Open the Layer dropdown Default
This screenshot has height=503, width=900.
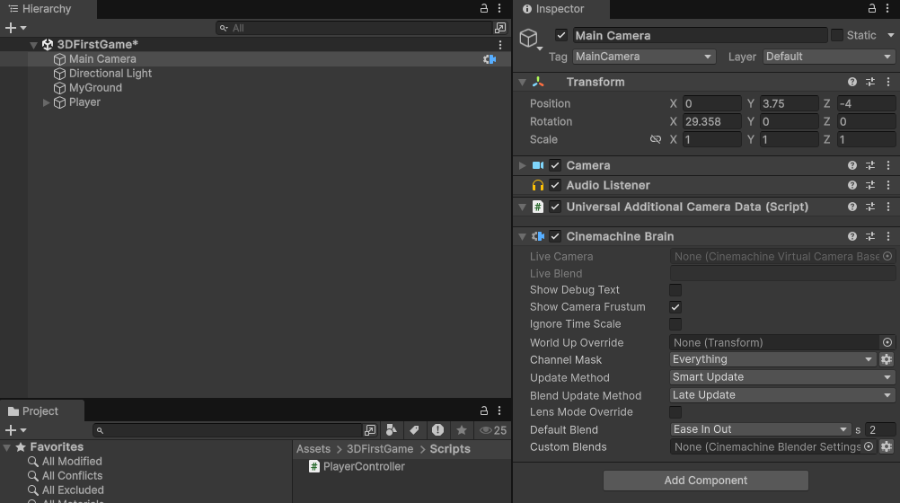click(829, 56)
